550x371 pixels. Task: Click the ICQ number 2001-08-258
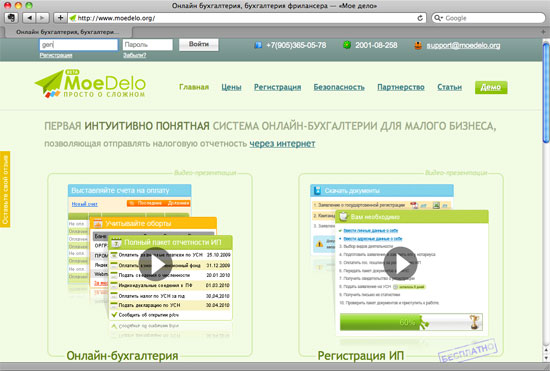[x=376, y=45]
